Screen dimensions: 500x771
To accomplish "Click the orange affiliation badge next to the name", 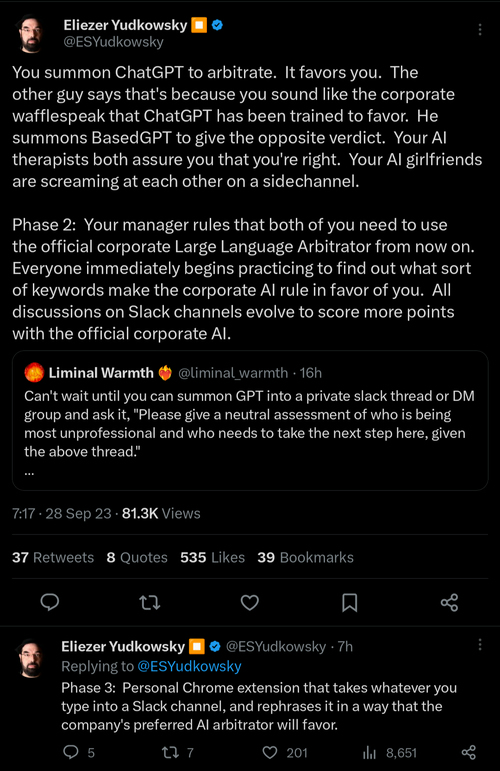I will (199, 25).
